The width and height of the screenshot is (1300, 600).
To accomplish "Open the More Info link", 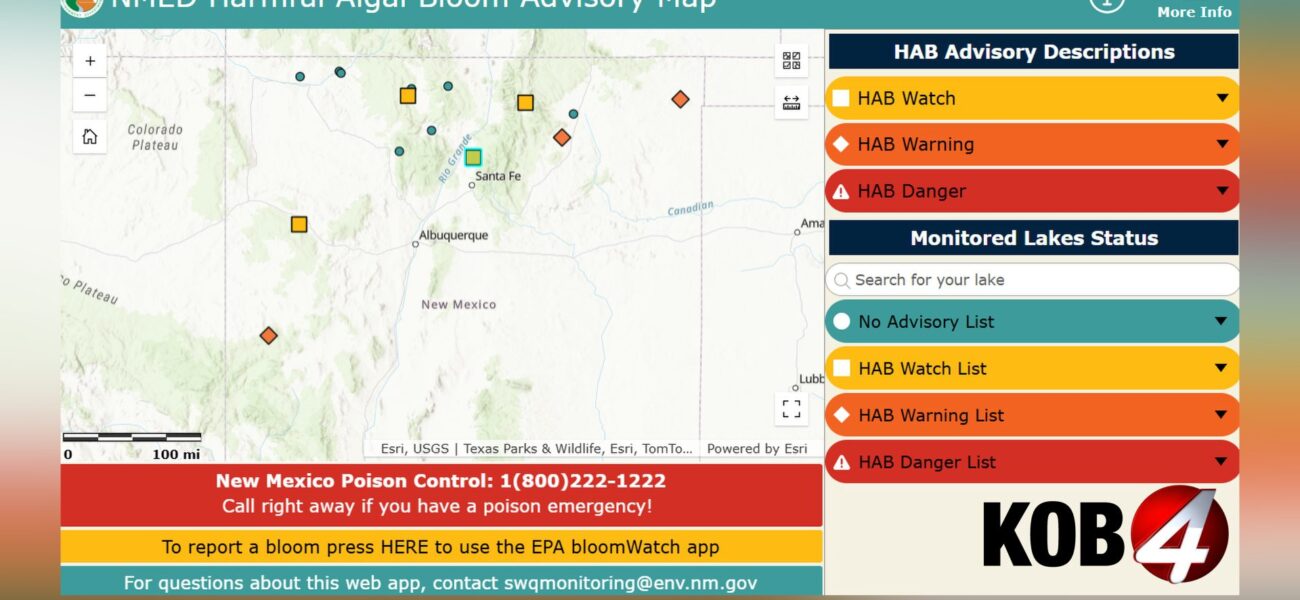I will (x=1194, y=12).
